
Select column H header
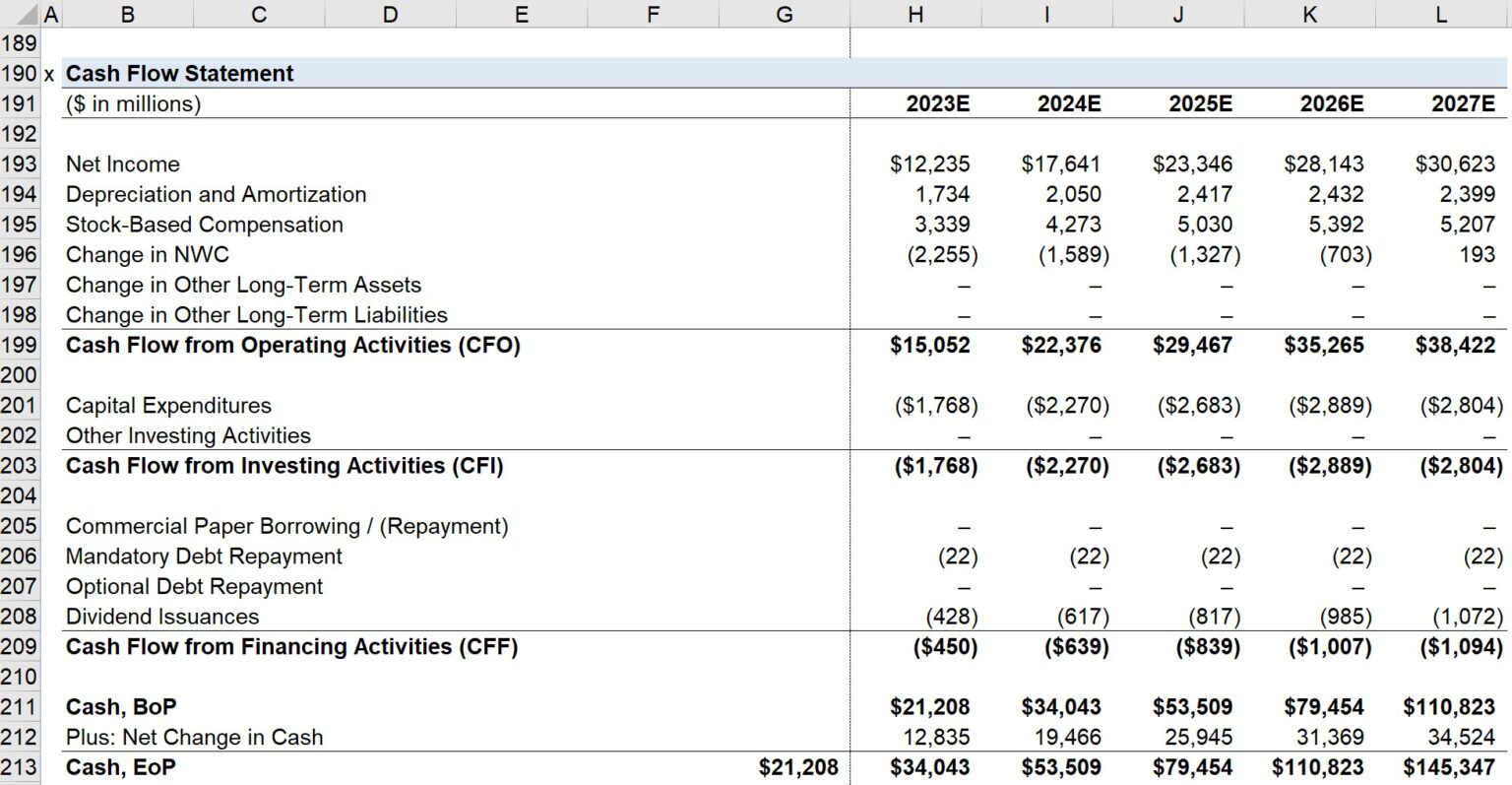[x=914, y=14]
